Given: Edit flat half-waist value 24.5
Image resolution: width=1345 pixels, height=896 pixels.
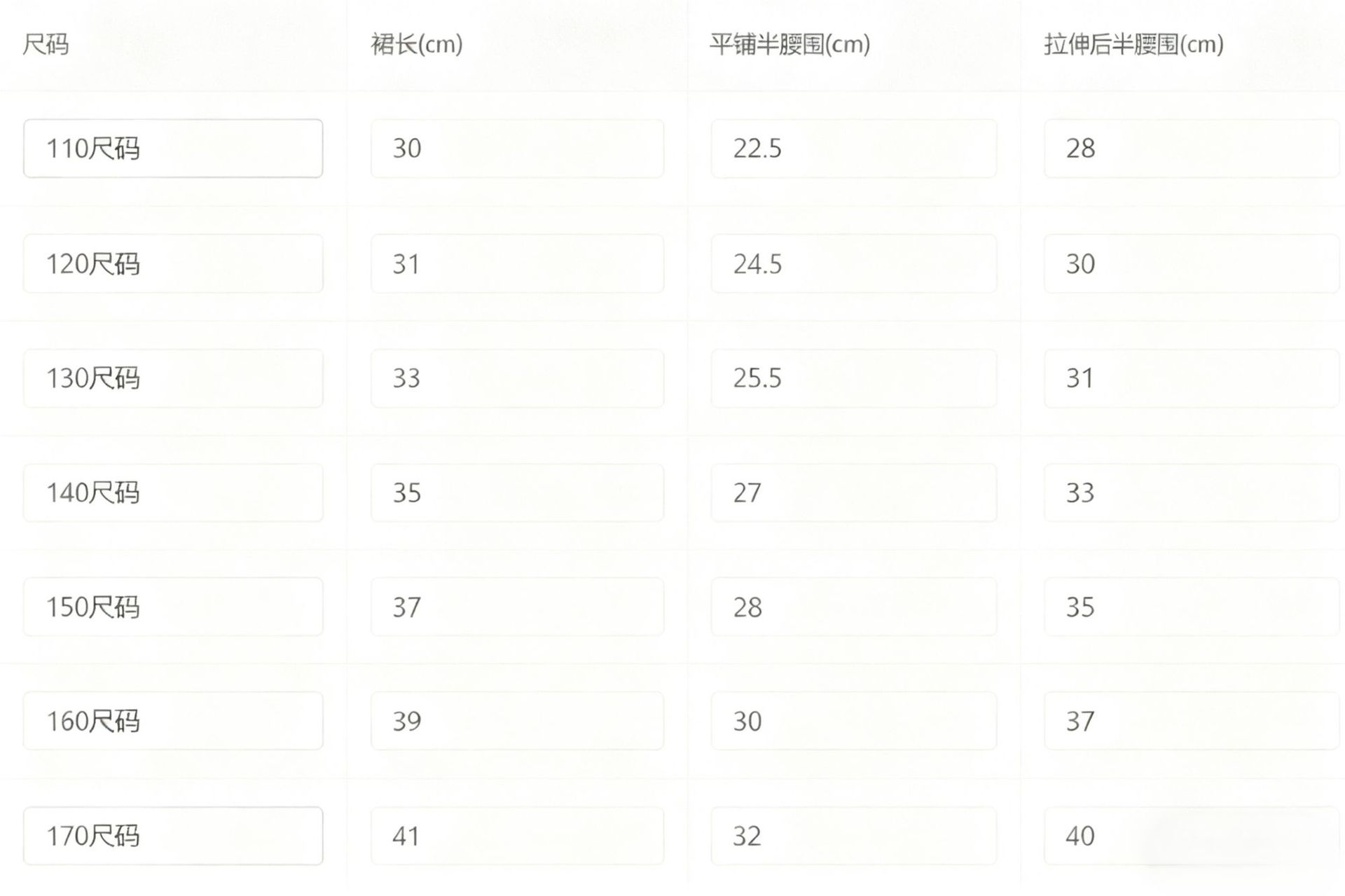Looking at the screenshot, I should click(853, 264).
